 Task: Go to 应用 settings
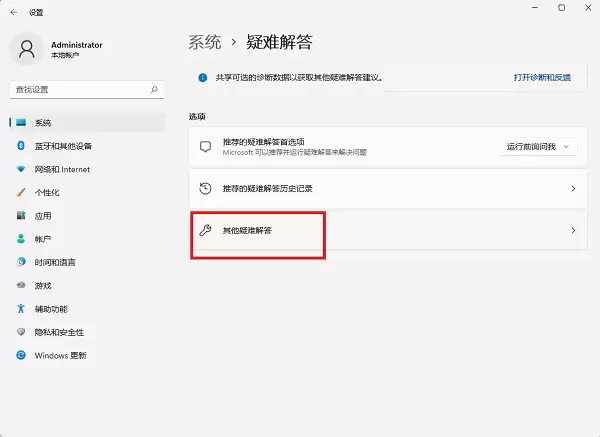43,216
